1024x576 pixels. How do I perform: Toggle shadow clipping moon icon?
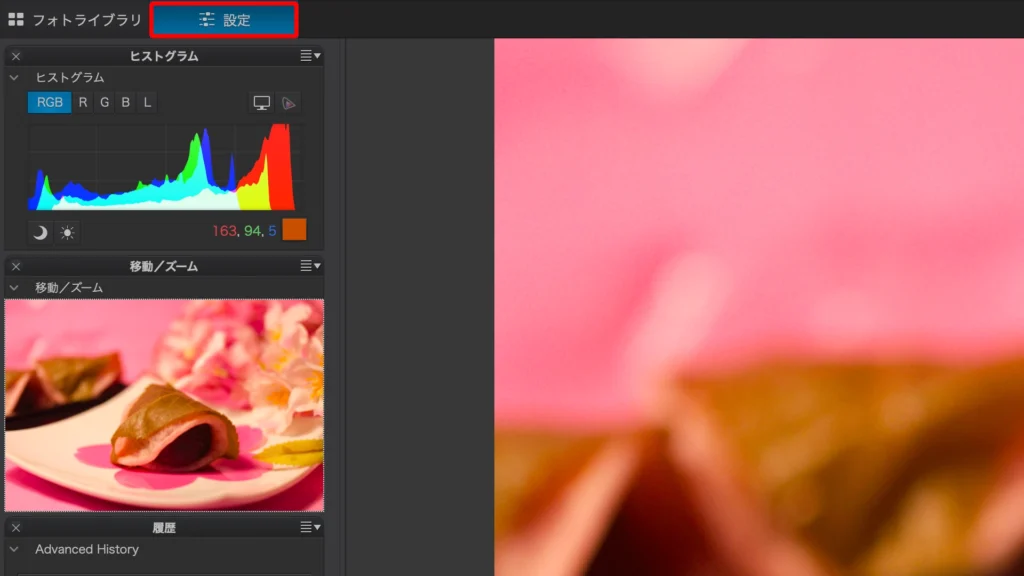click(x=40, y=232)
